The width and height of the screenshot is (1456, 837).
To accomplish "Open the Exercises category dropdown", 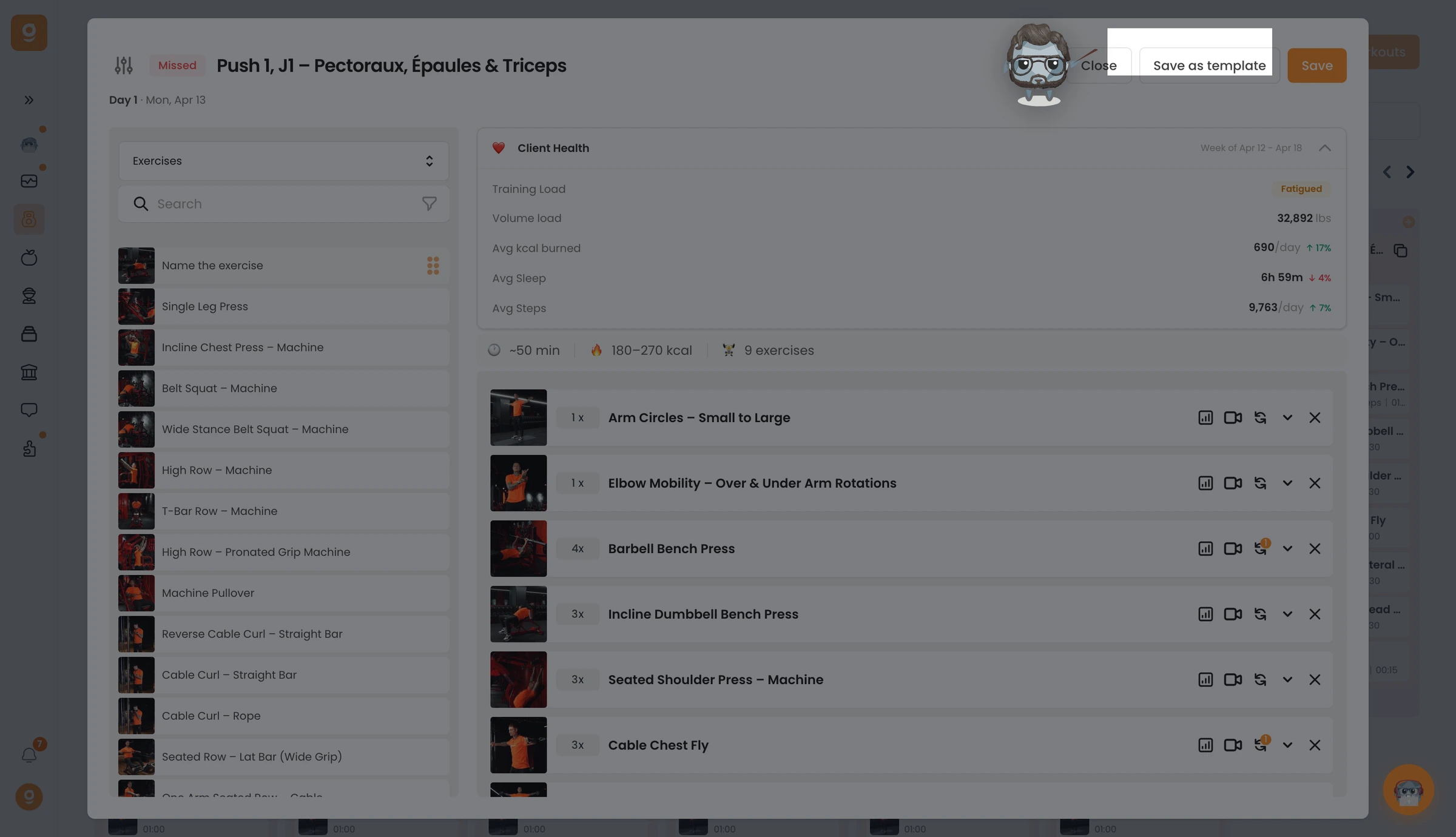I will [283, 161].
